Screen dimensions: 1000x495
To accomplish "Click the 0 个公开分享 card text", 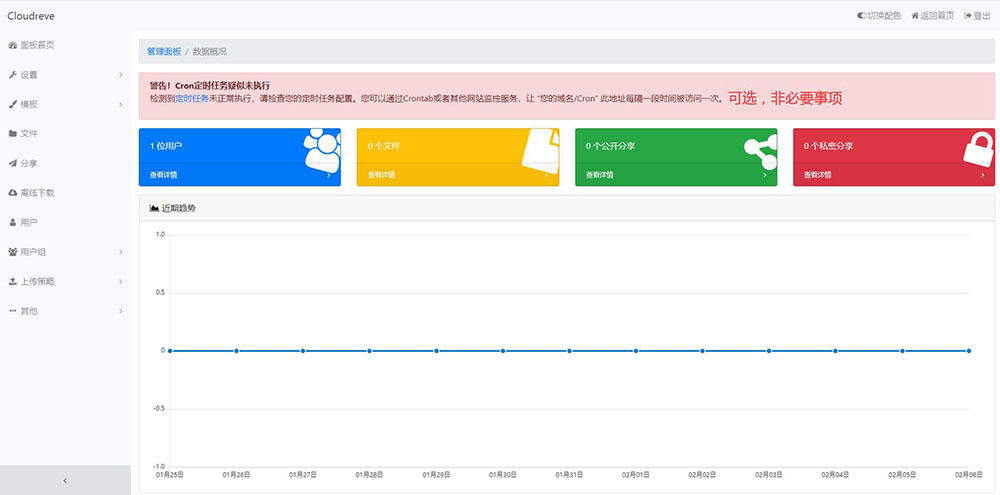I will tap(610, 146).
